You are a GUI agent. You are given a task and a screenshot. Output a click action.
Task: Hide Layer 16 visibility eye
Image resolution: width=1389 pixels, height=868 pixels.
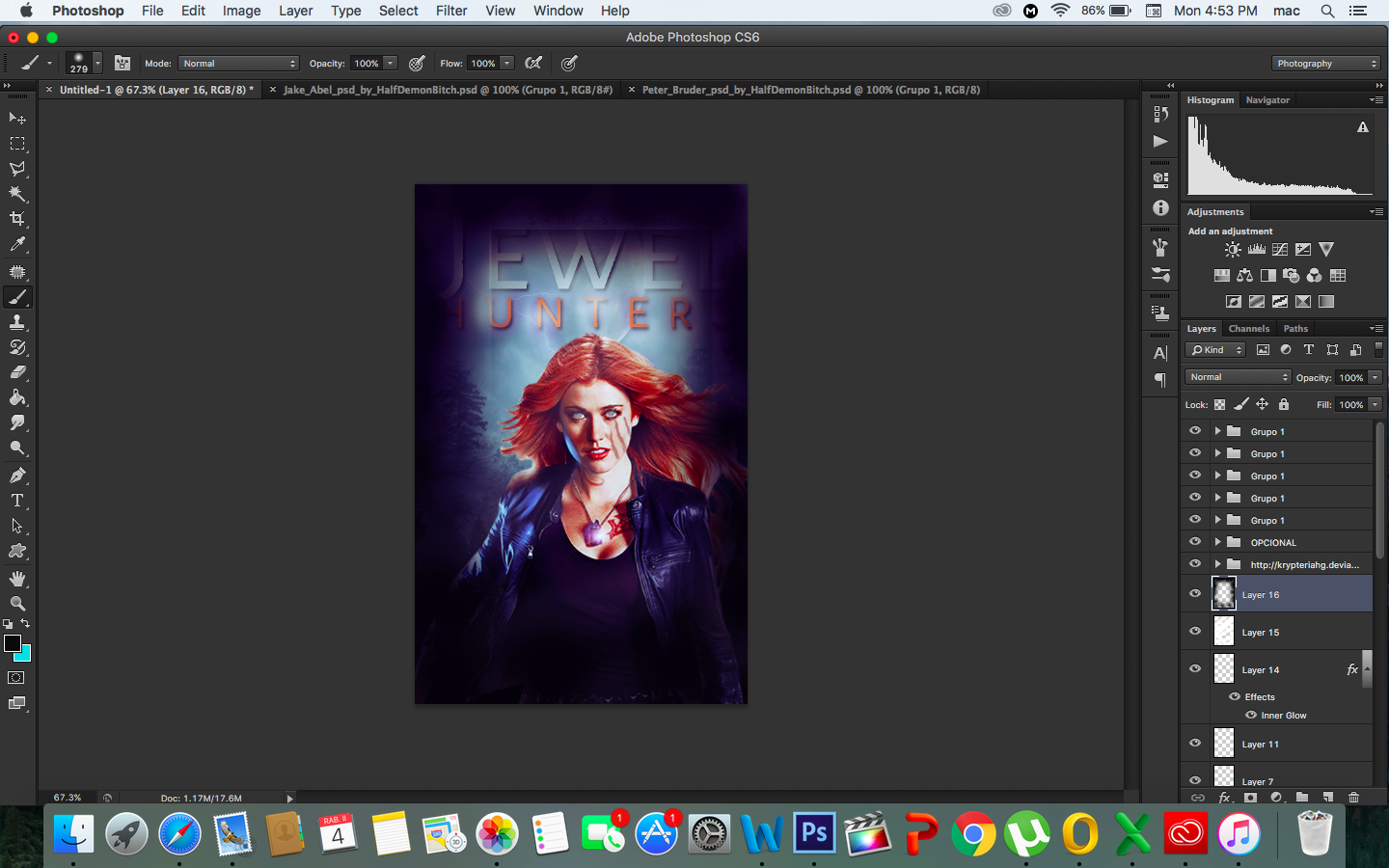1195,594
